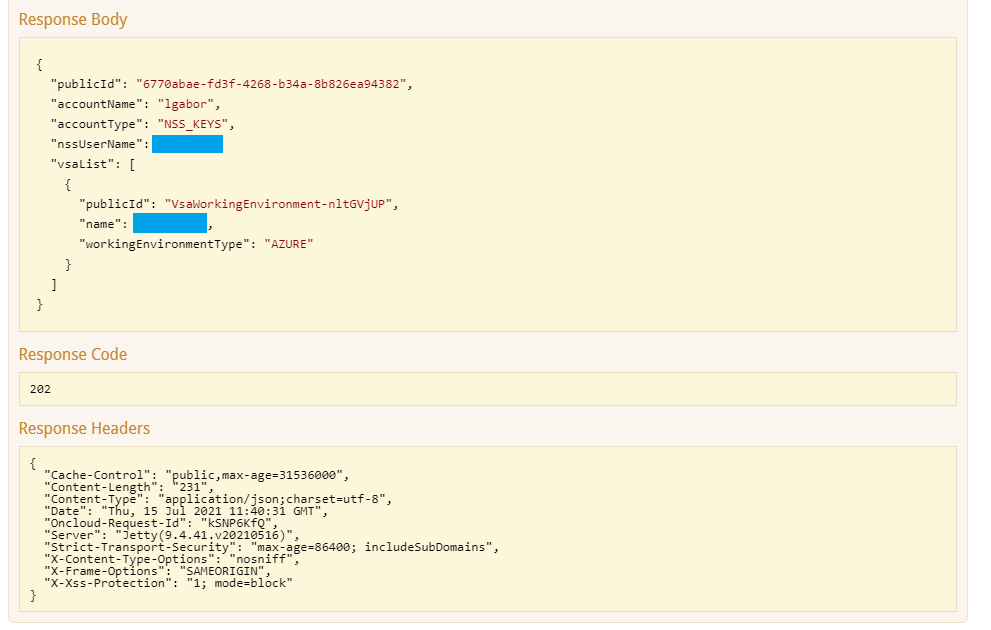Click the accountName value "lgabor"
Viewport: 991px width, 630px height.
(186, 104)
